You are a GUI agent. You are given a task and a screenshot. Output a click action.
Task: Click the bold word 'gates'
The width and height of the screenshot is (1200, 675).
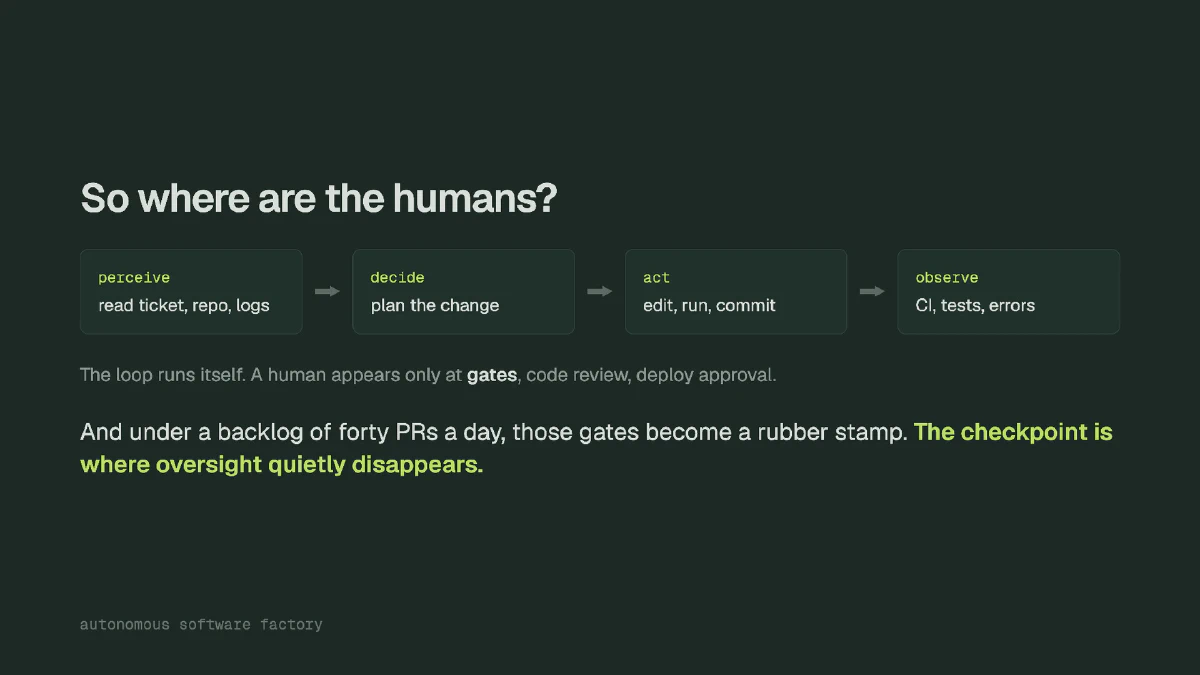click(492, 376)
